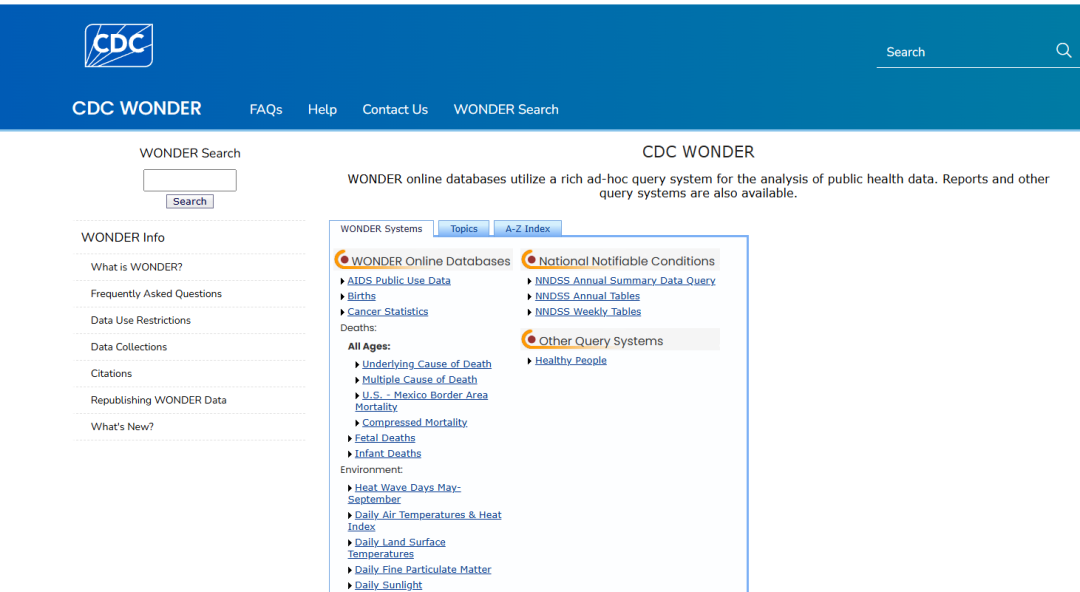Click the arrow bullet before Underlying Cause of Death
This screenshot has width=1080, height=592.
click(x=357, y=365)
